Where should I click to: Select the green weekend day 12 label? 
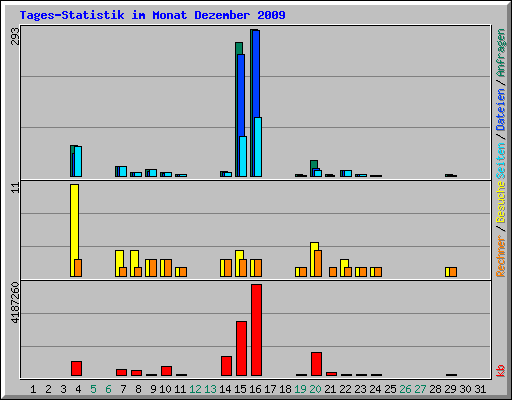click(195, 389)
